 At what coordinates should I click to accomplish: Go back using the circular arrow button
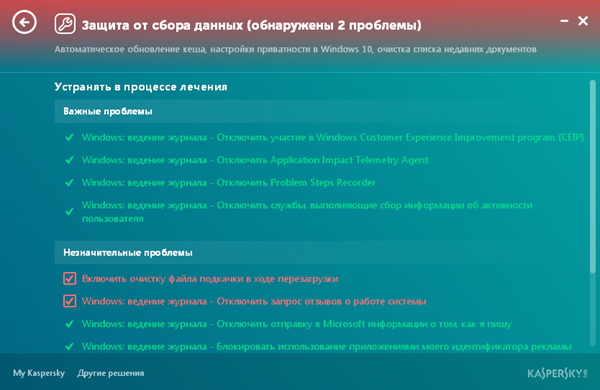[x=24, y=22]
